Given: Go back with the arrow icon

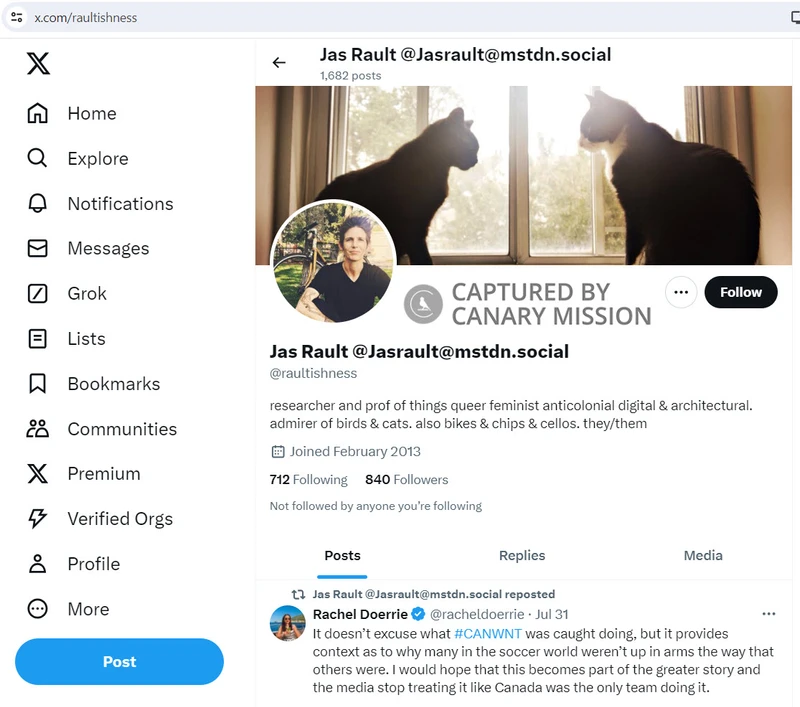Looking at the screenshot, I should click(x=279, y=62).
